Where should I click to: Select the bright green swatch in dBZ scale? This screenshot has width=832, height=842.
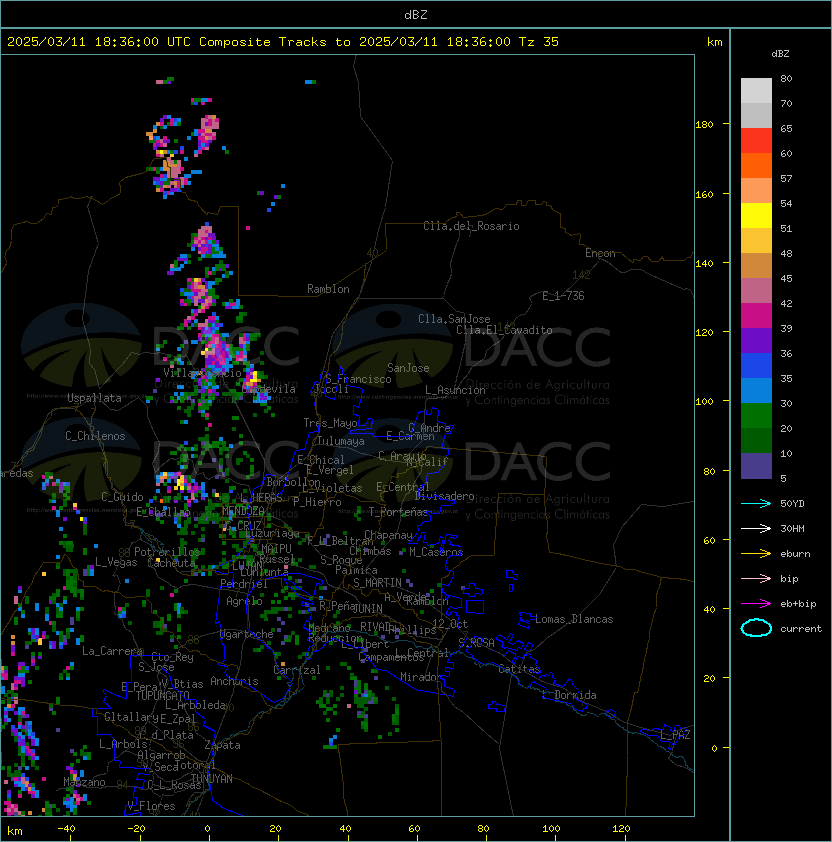(x=756, y=416)
